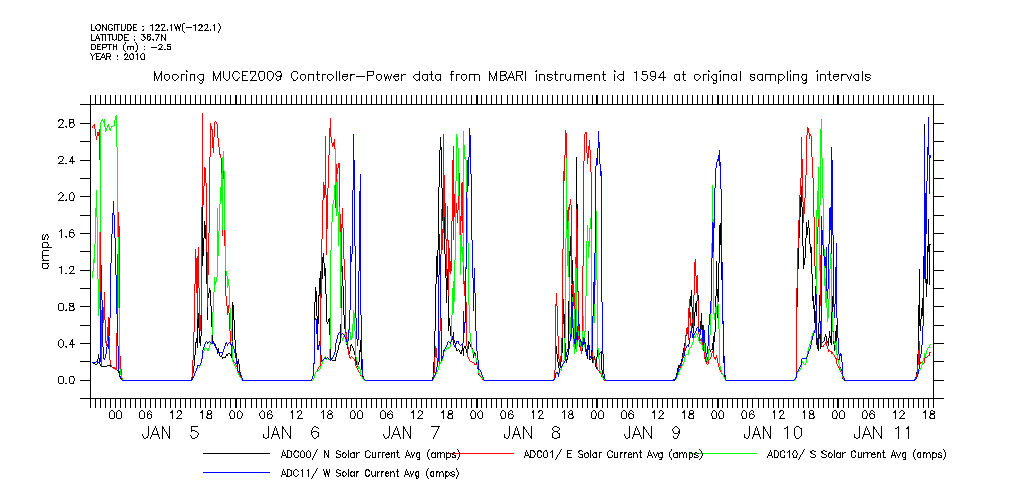Viewport: 1009px width, 504px height.
Task: Click the 1.6 tick on the y-axis
Action: click(68, 233)
